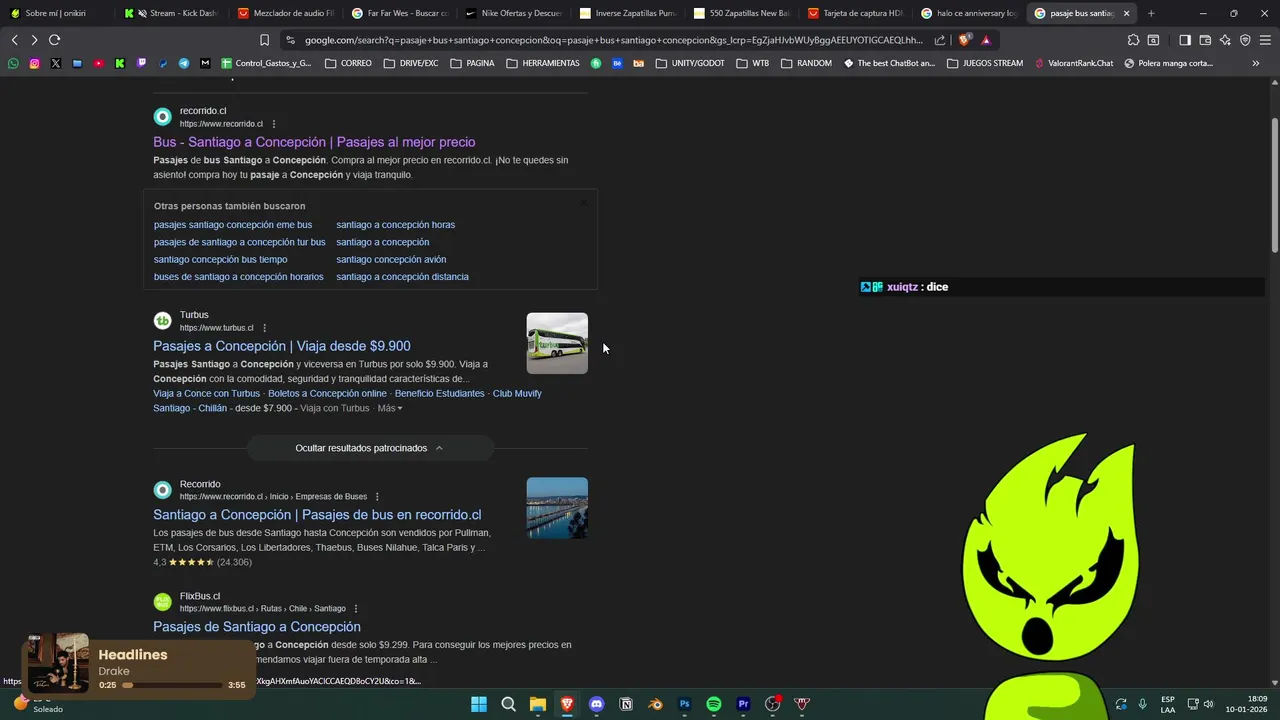Expand the DRIVE/EXC bookmarks folder
Screen dimensions: 1280x720
pyautogui.click(x=411, y=63)
